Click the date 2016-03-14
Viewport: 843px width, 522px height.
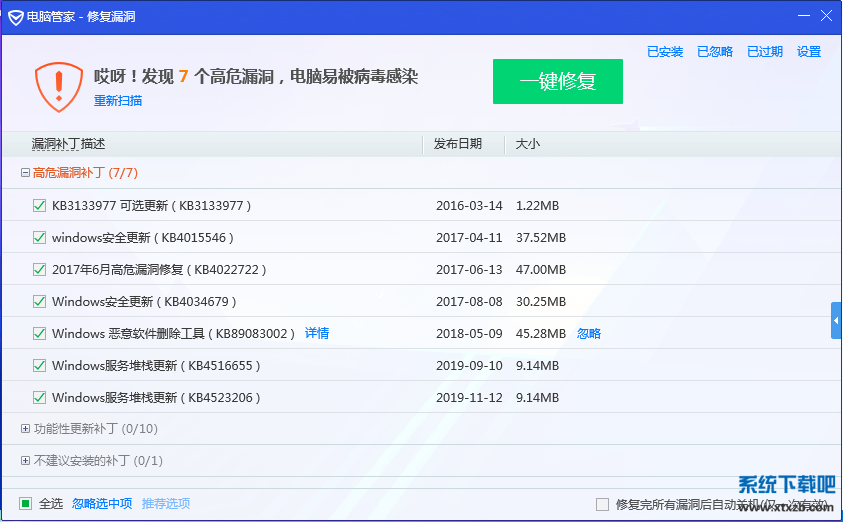pos(469,205)
